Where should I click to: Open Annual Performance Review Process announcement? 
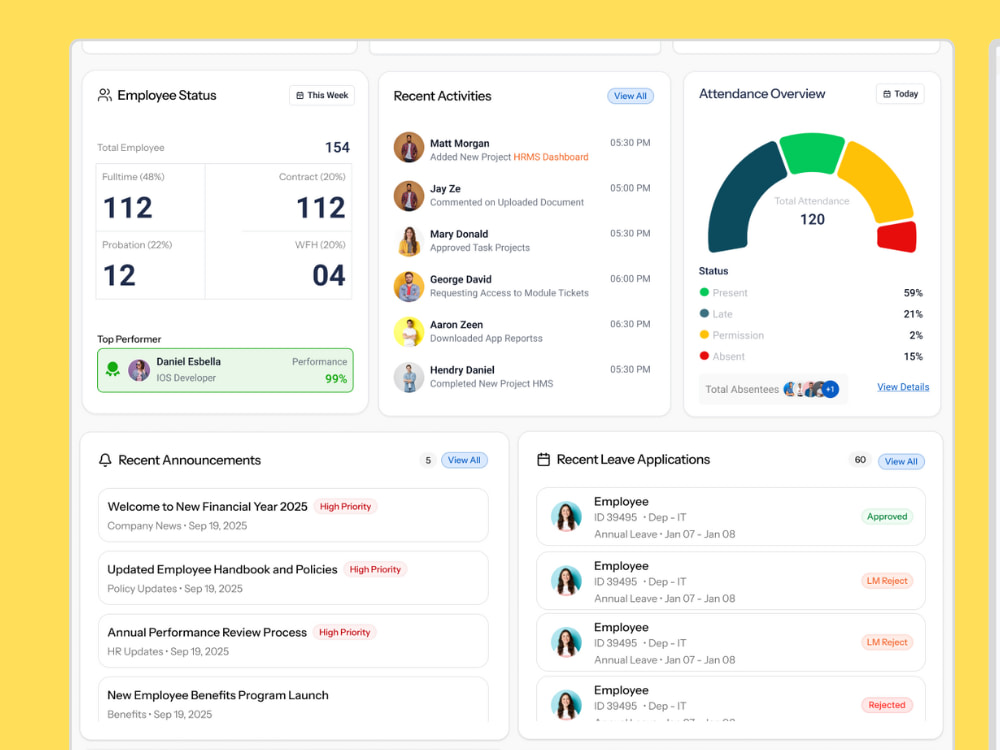[x=293, y=641]
